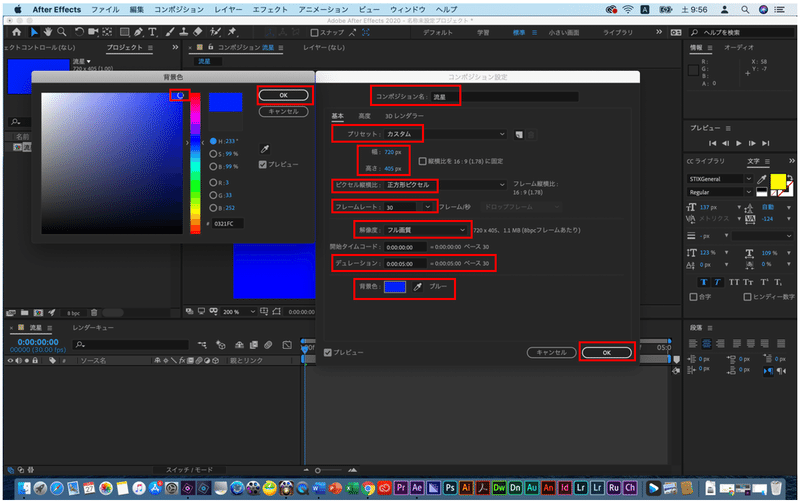The width and height of the screenshot is (800, 502).
Task: Expand panels overflow chevron beside Project tab
Action: pyautogui.click(x=175, y=47)
